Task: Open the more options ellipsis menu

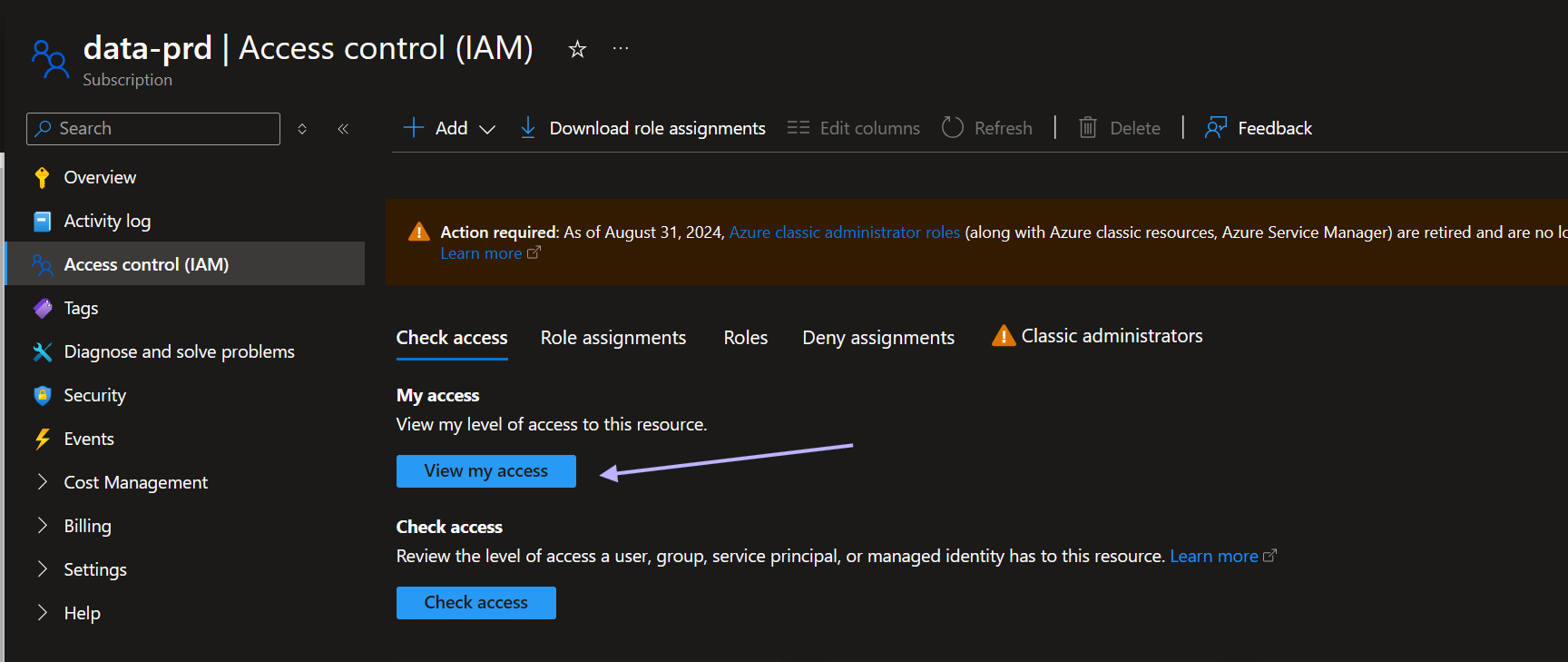Action: click(621, 48)
